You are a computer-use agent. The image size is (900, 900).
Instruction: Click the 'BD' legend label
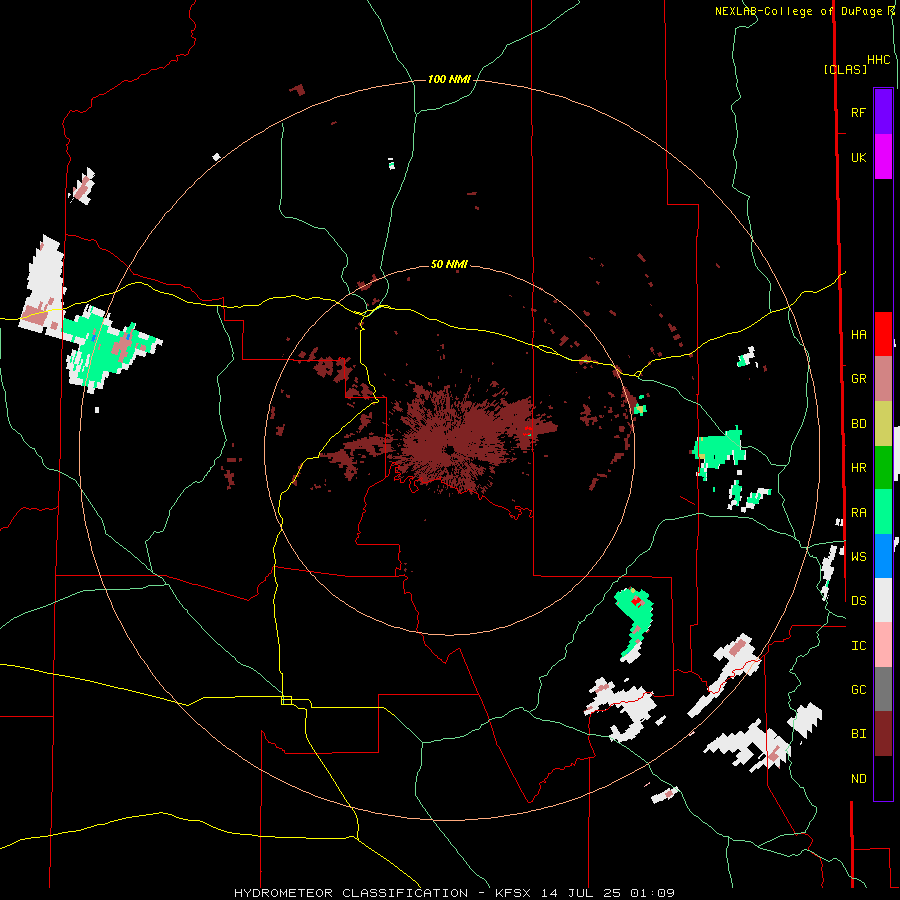(x=858, y=424)
